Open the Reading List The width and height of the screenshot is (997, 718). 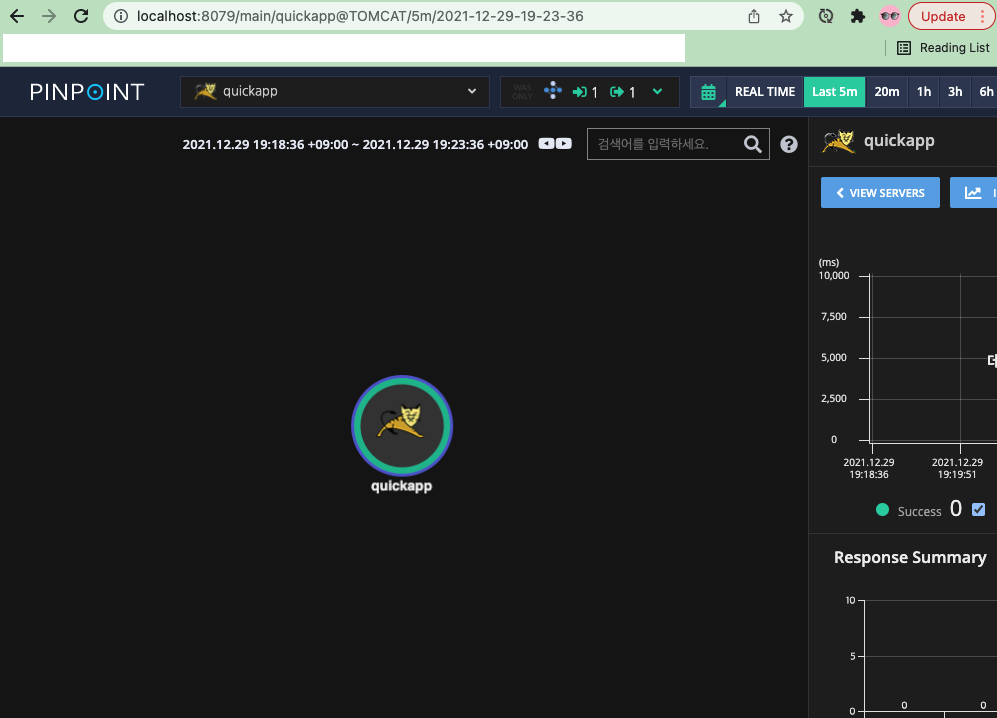[x=943, y=48]
